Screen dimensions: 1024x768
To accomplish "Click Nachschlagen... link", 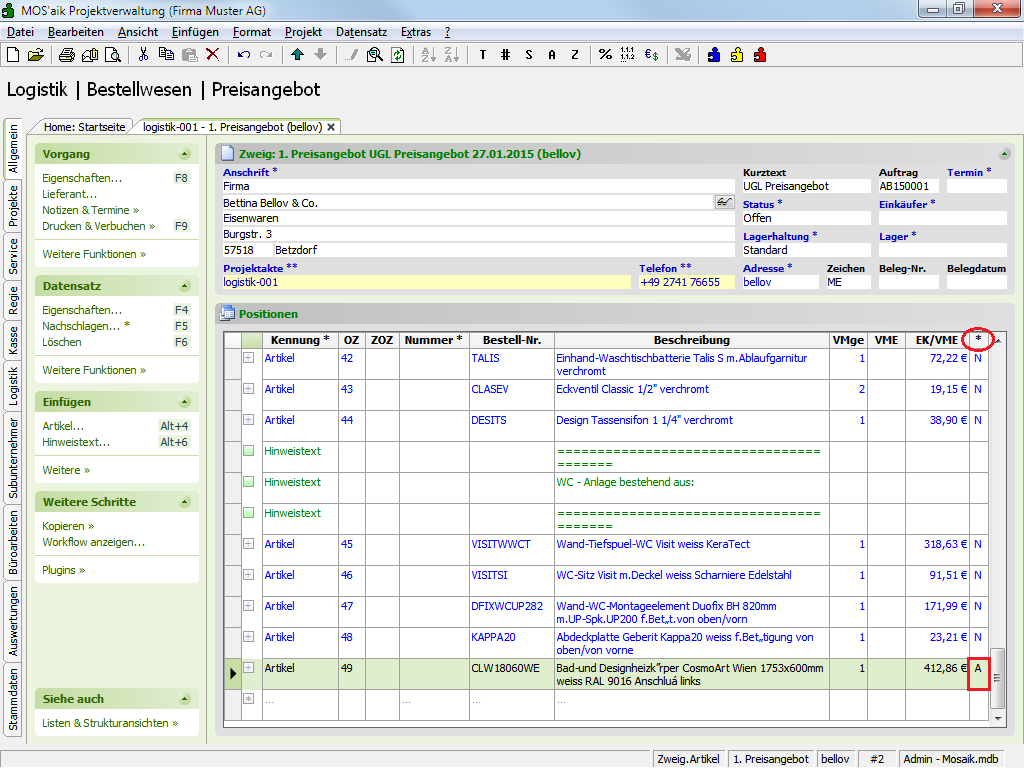I will [86, 326].
